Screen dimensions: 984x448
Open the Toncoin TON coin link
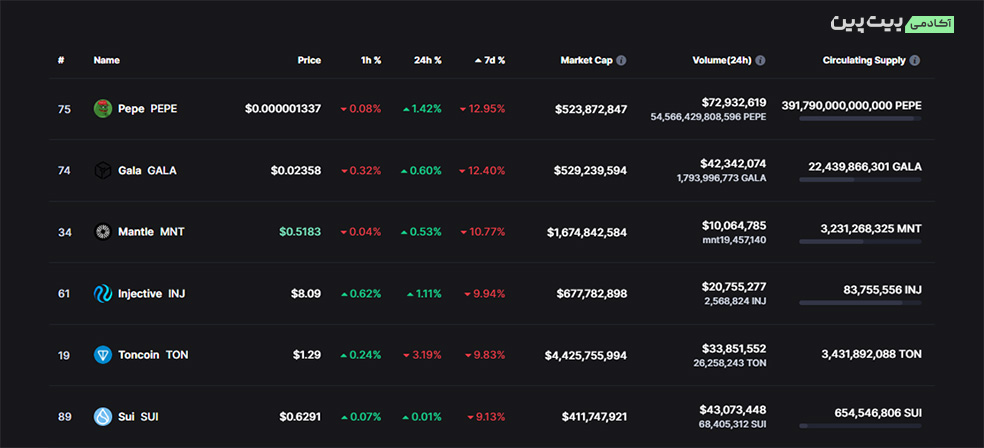(x=152, y=355)
